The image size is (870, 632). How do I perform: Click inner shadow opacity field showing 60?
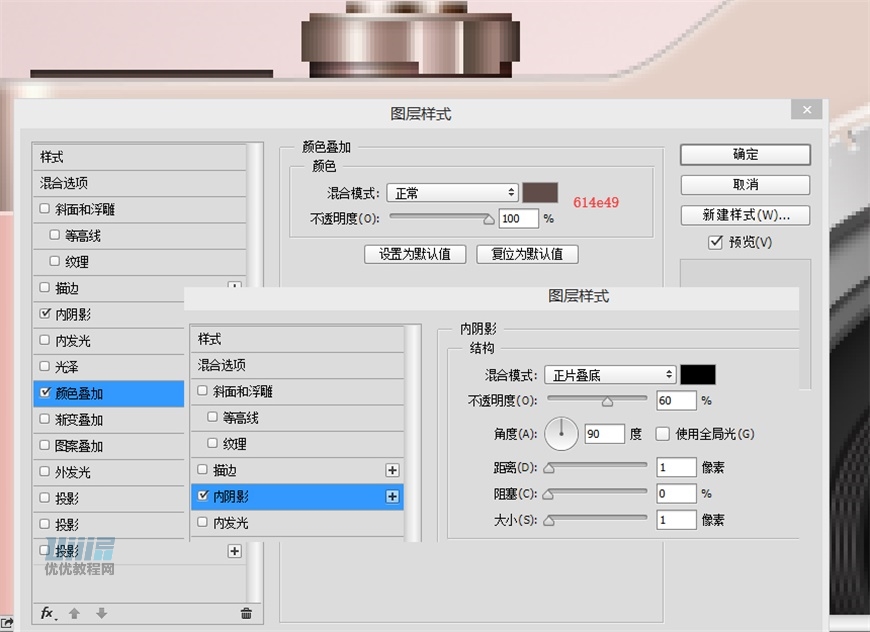pos(676,401)
